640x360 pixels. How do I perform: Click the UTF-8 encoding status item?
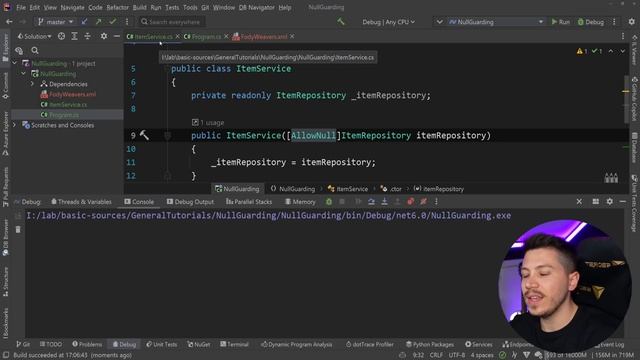tap(457, 355)
